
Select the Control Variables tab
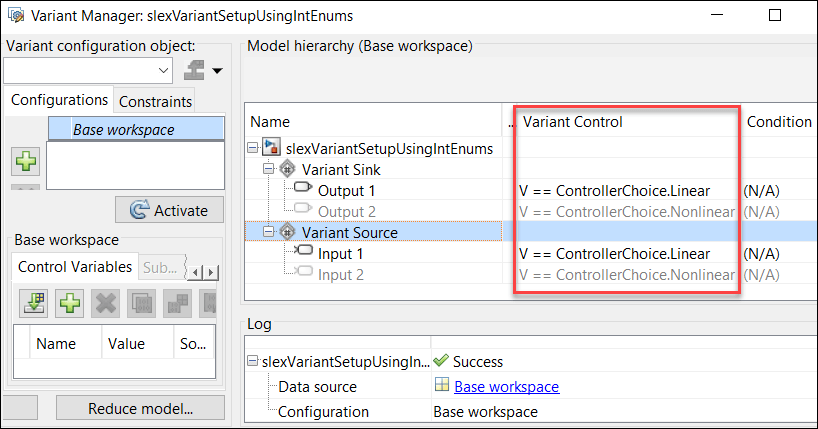point(74,267)
